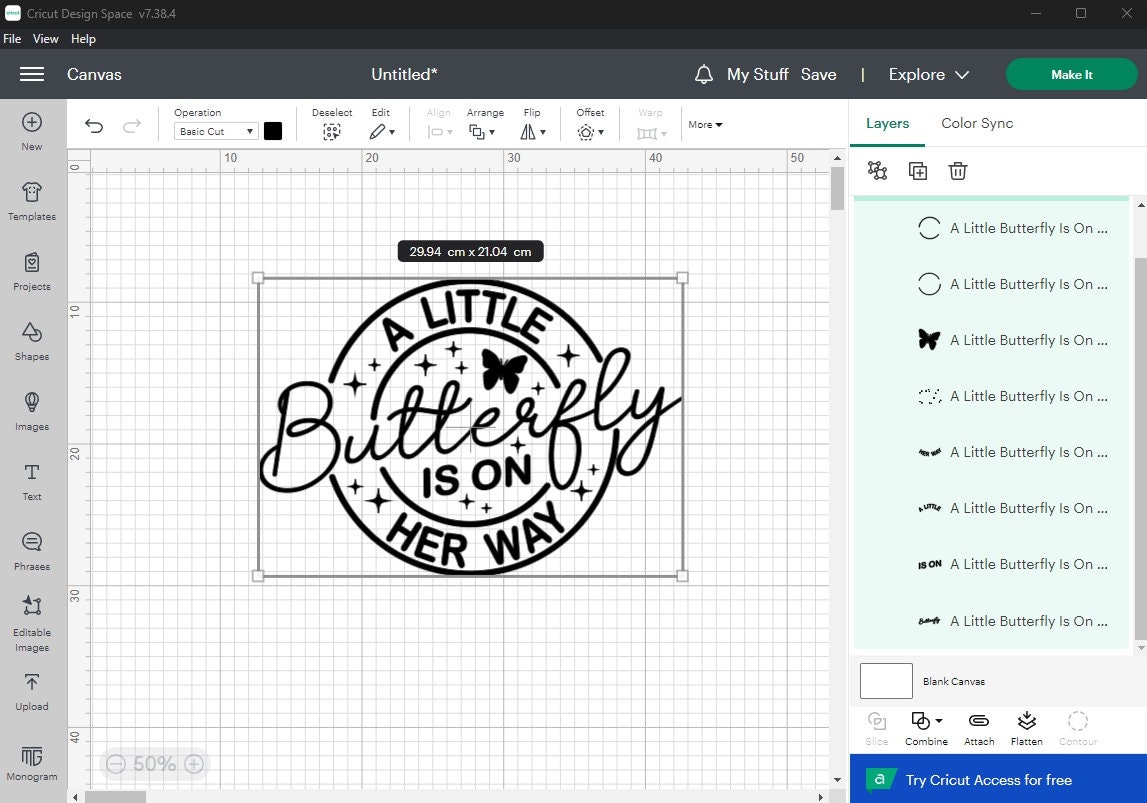Open the hamburger main menu

click(x=31, y=74)
